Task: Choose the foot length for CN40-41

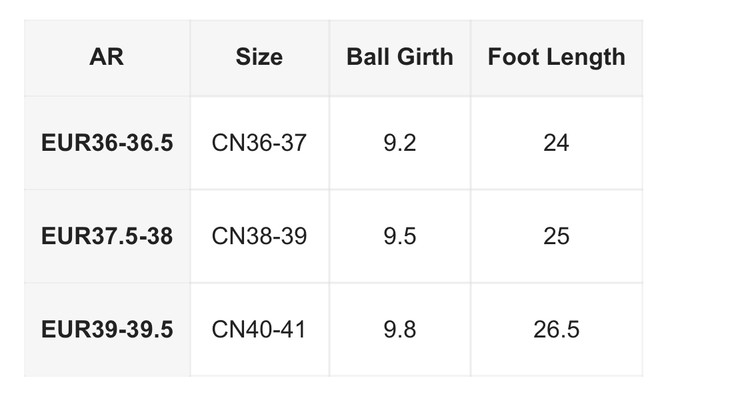Action: [556, 329]
